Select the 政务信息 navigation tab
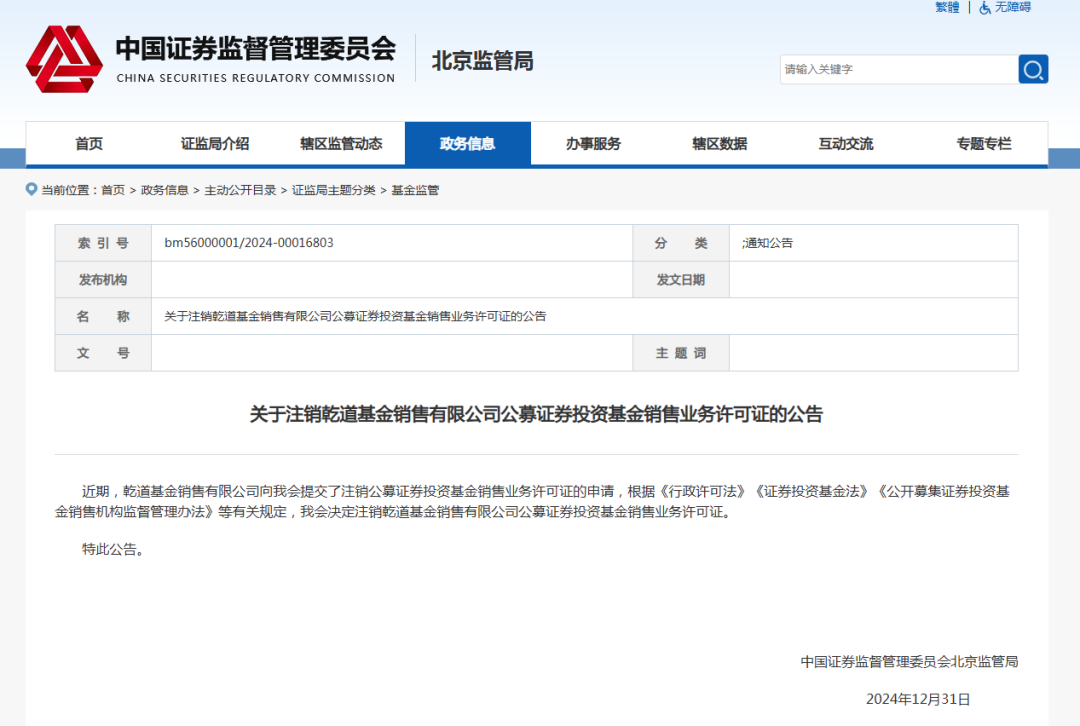The height and width of the screenshot is (726, 1080). (x=468, y=143)
